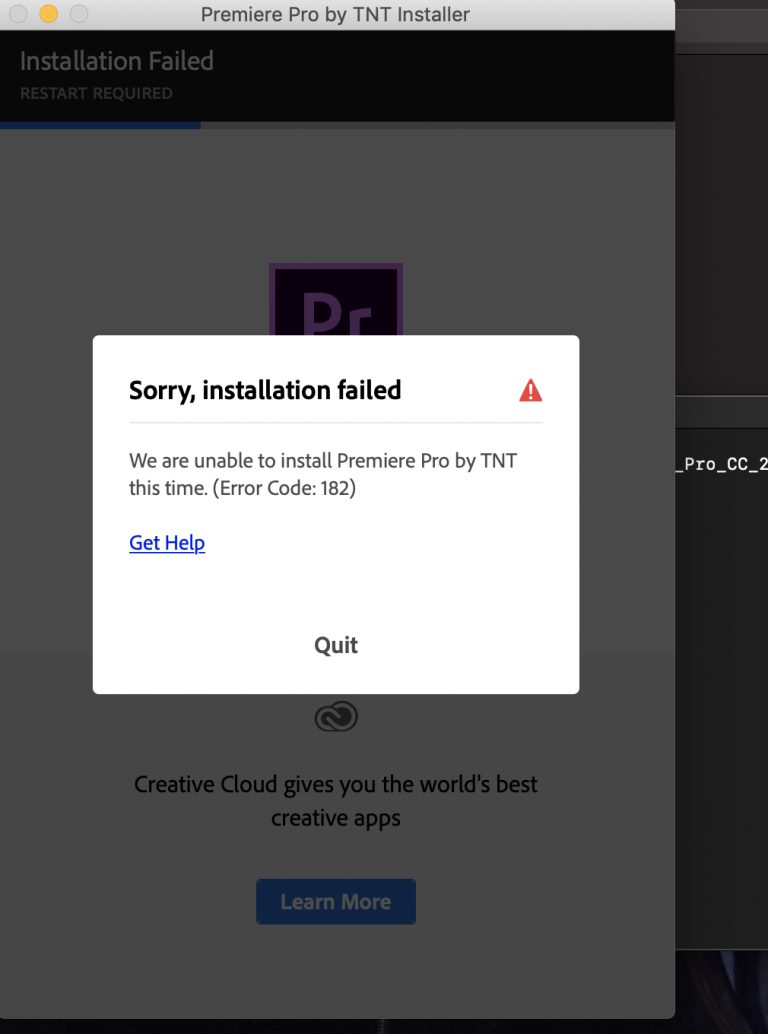Open the Get Help link
The image size is (768, 1034).
click(x=167, y=543)
